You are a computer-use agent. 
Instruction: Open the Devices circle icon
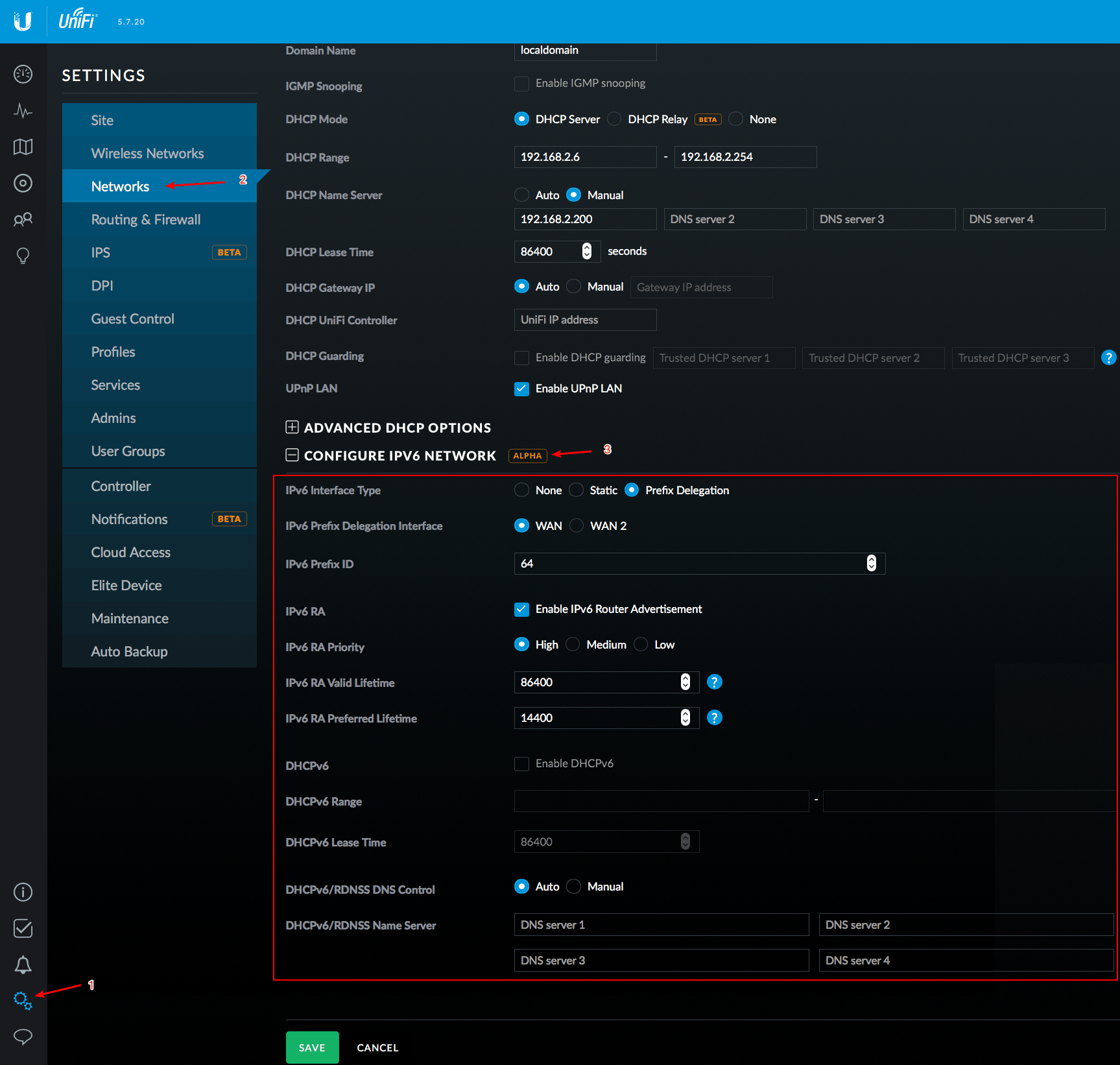(23, 184)
